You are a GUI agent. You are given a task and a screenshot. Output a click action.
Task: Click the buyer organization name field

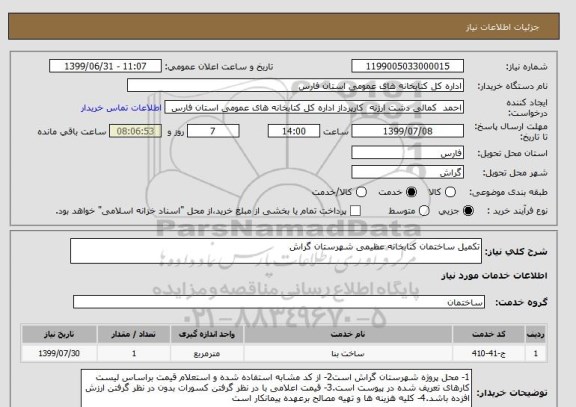[x=295, y=86]
